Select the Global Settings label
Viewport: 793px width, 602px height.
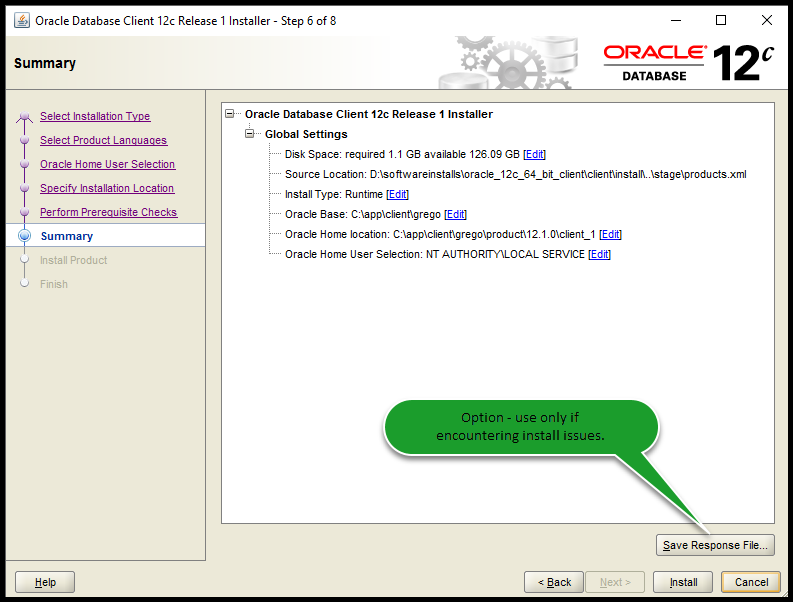tap(306, 134)
